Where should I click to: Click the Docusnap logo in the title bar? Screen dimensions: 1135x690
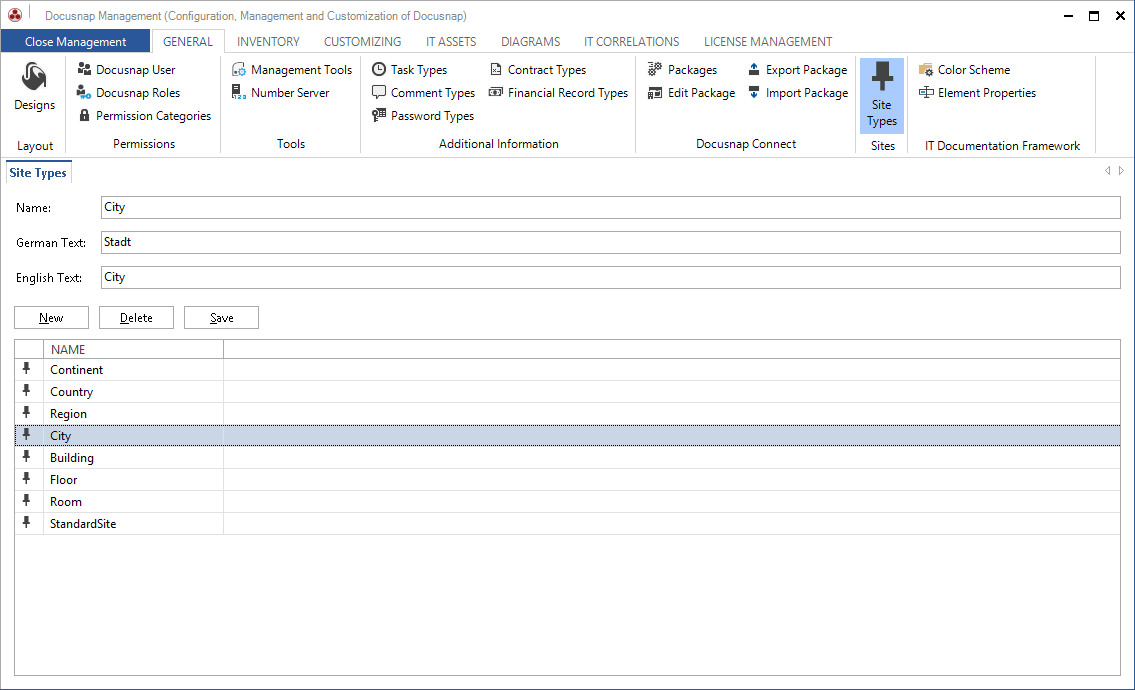(x=14, y=15)
